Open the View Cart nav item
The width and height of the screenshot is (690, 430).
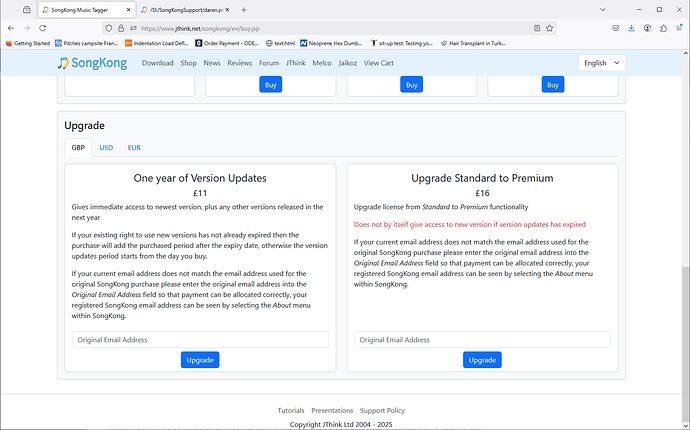coord(378,63)
